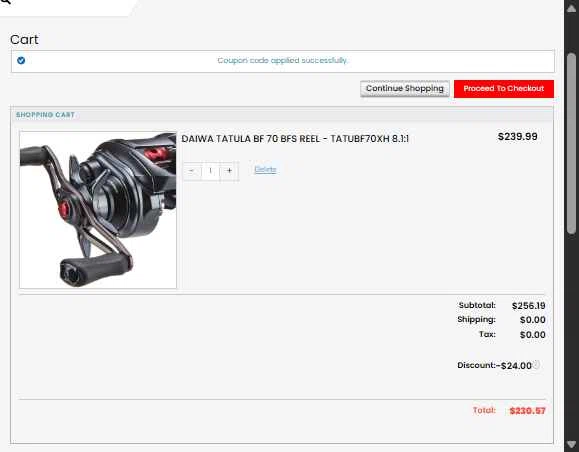Image resolution: width=579 pixels, height=452 pixels.
Task: Click Proceed To Checkout button
Action: tap(504, 89)
